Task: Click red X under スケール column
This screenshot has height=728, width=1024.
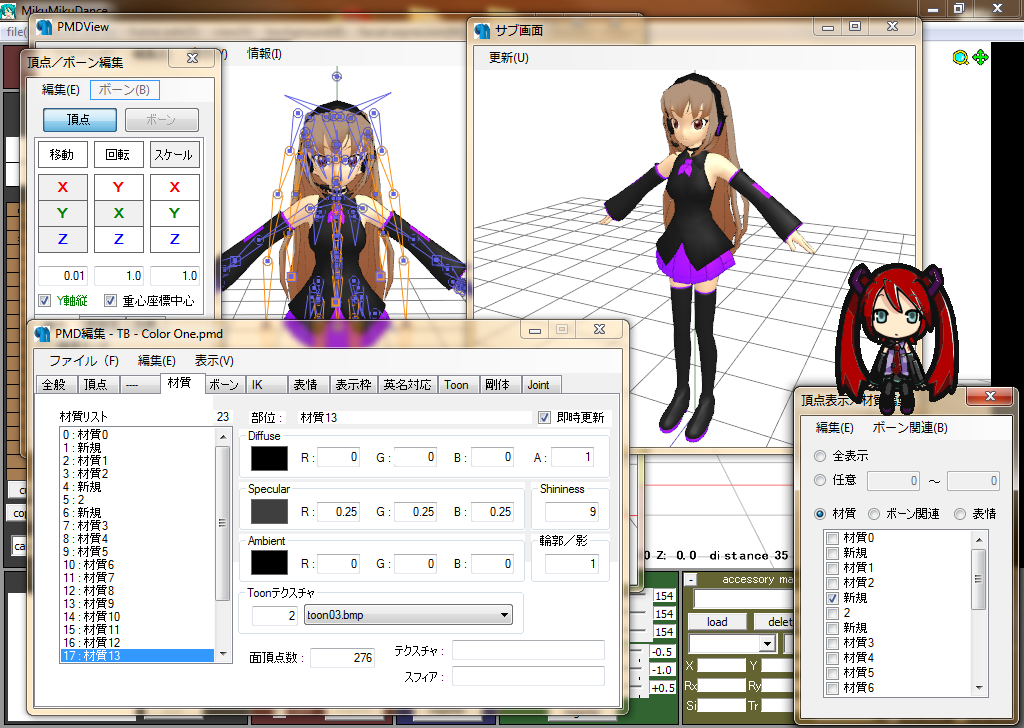Action: (175, 187)
